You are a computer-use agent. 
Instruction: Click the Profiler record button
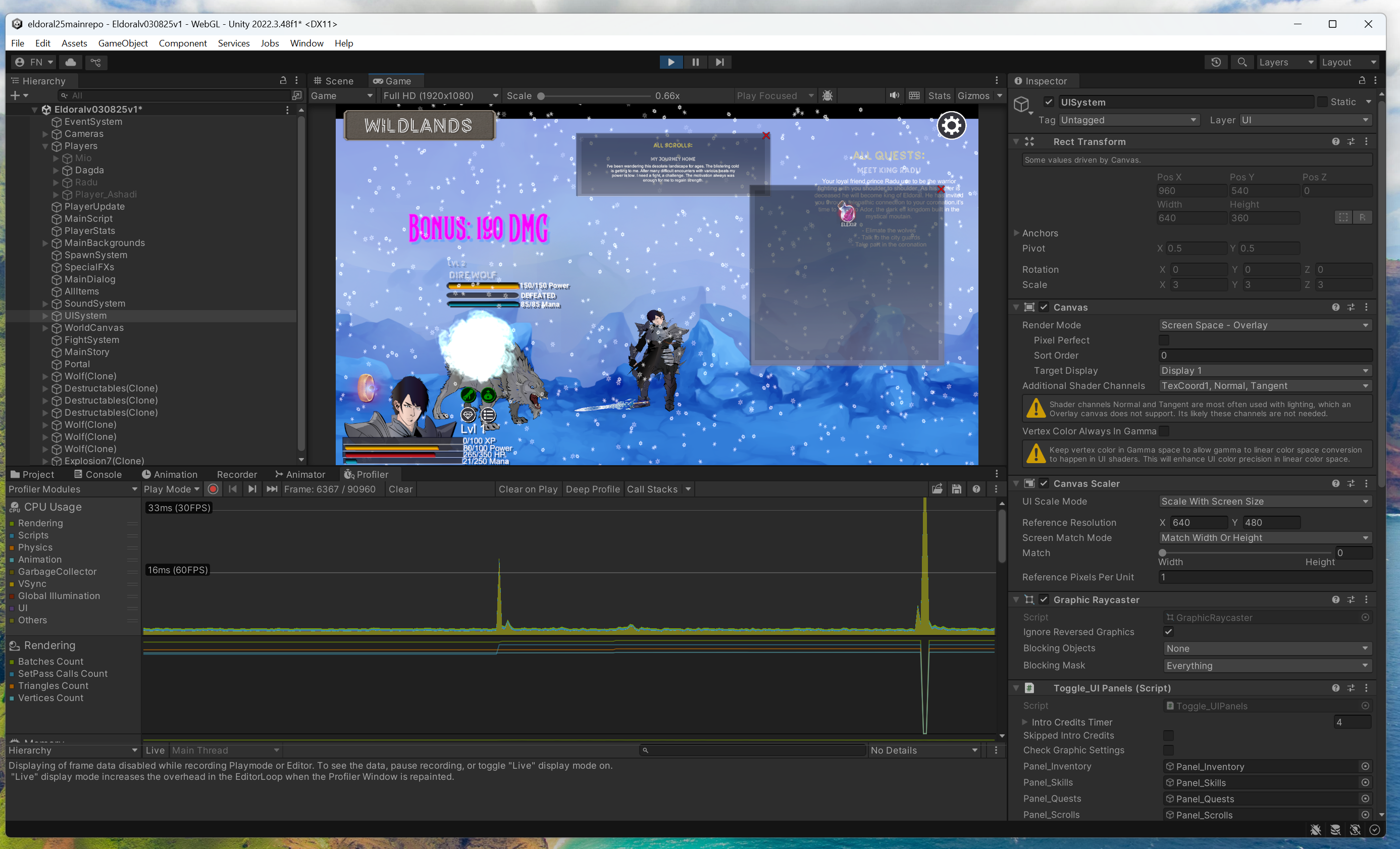(213, 489)
